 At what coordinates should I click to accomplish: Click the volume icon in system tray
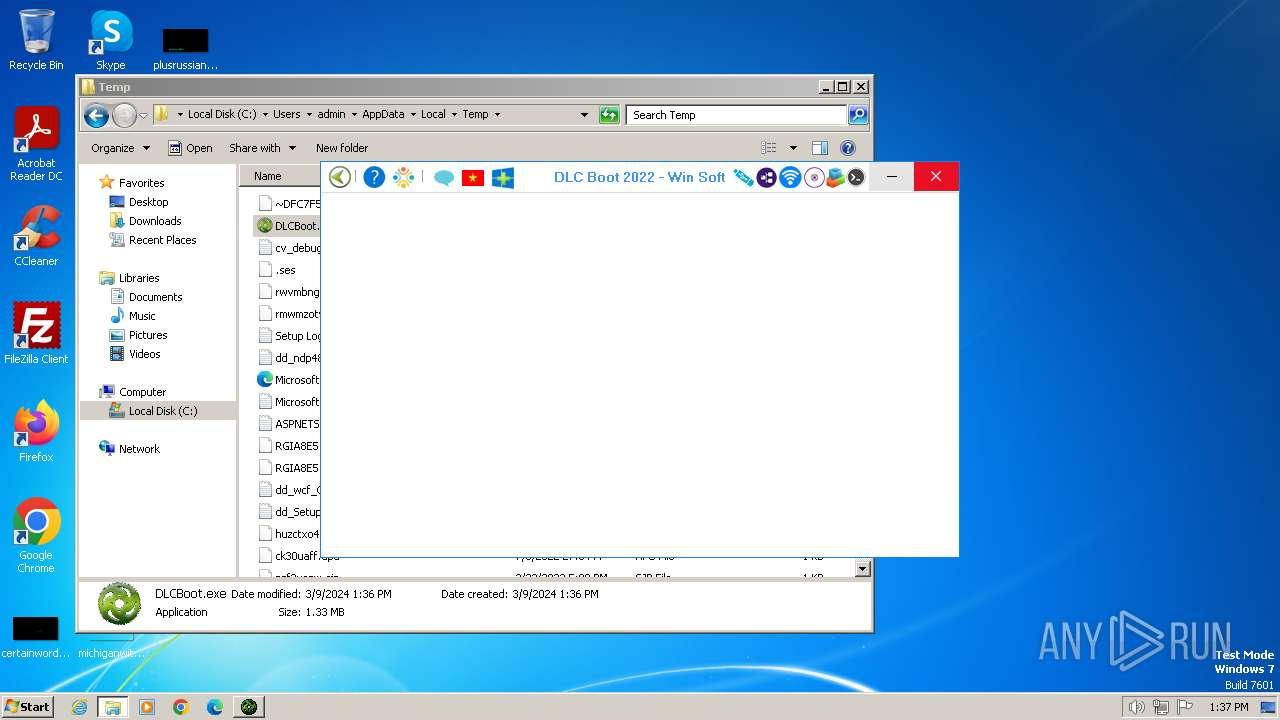click(1136, 707)
